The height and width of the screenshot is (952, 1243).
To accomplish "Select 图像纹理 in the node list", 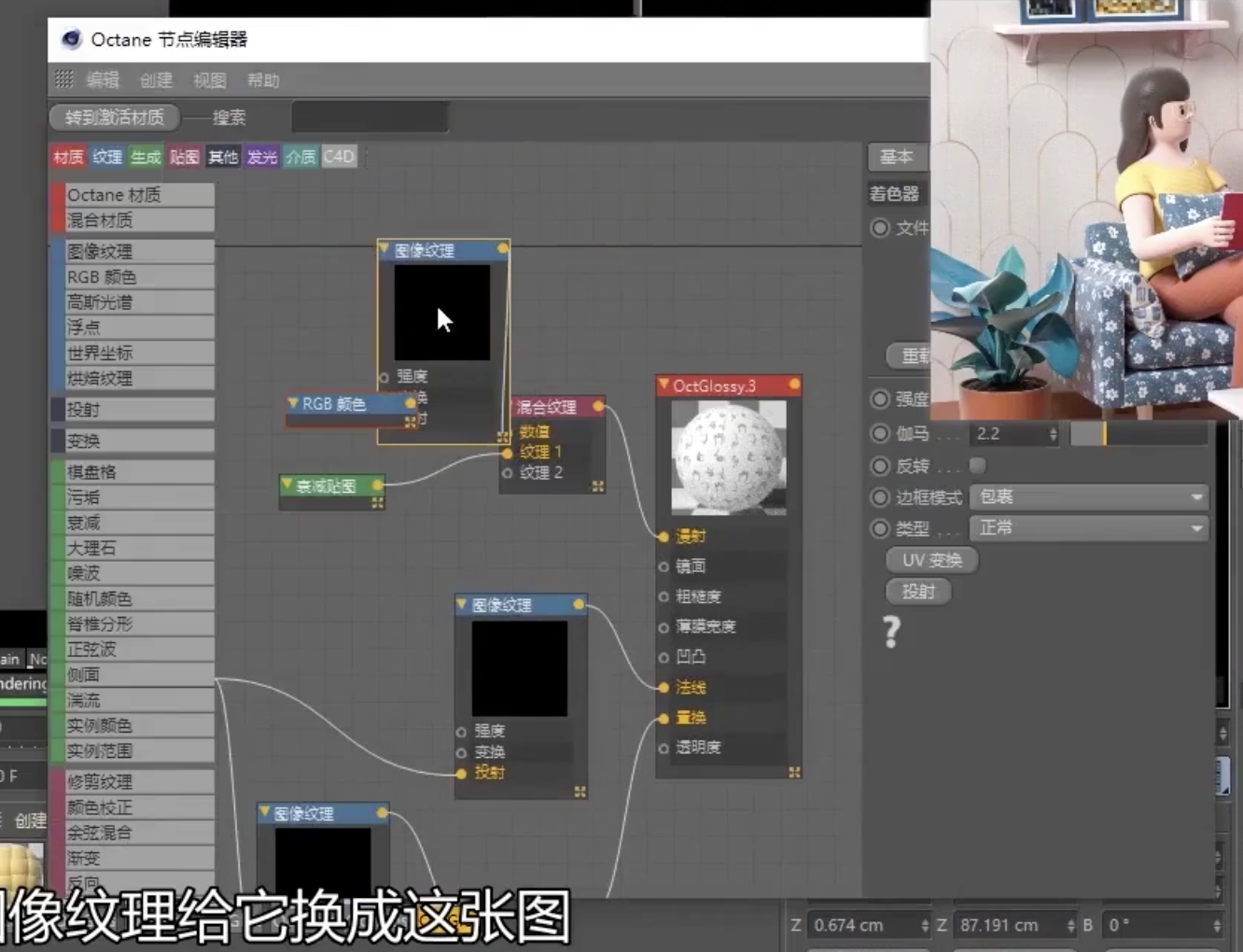I will 133,251.
